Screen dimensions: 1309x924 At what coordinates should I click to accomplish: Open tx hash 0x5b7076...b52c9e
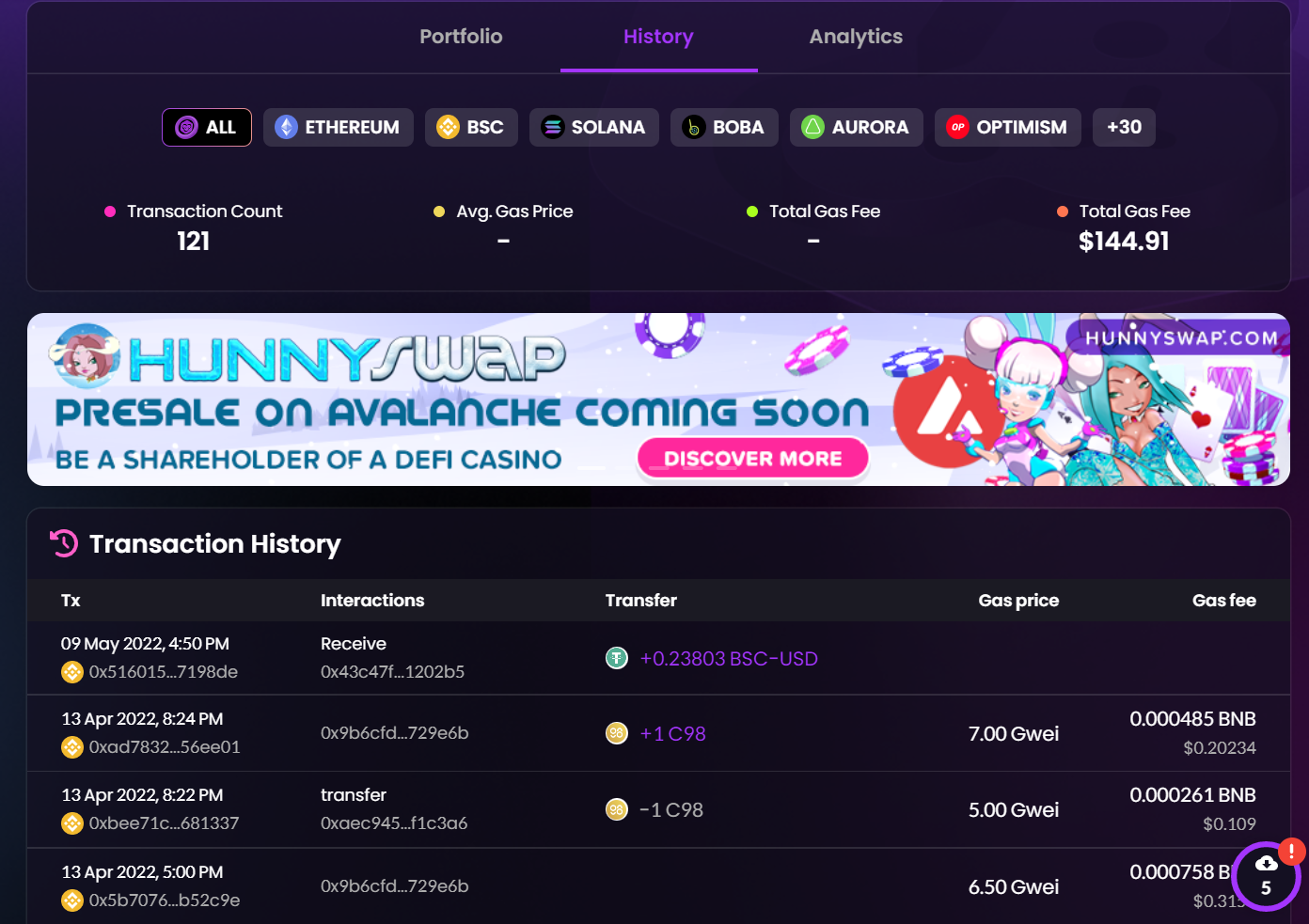click(165, 901)
